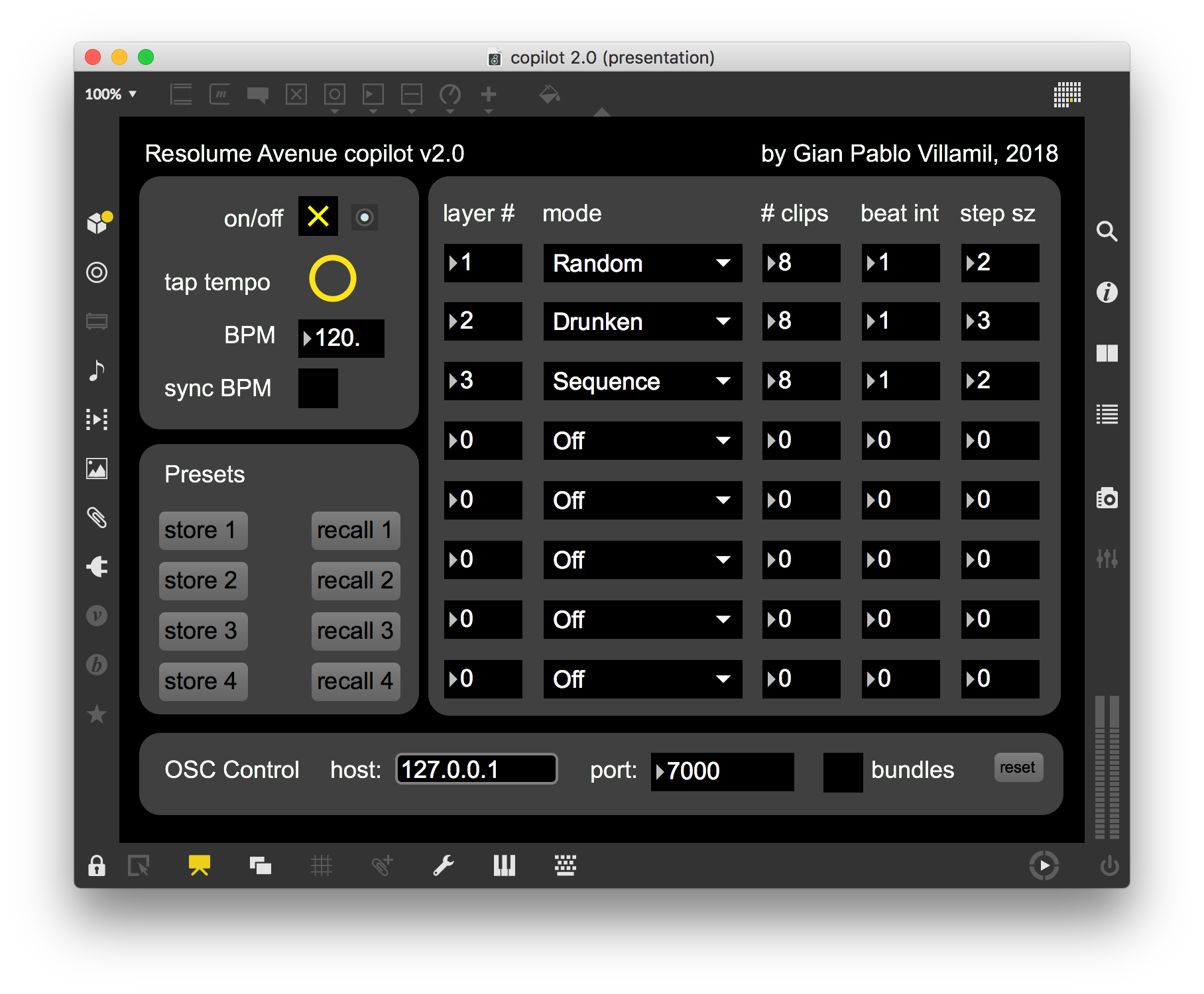Click the lock patcher icon

[97, 865]
